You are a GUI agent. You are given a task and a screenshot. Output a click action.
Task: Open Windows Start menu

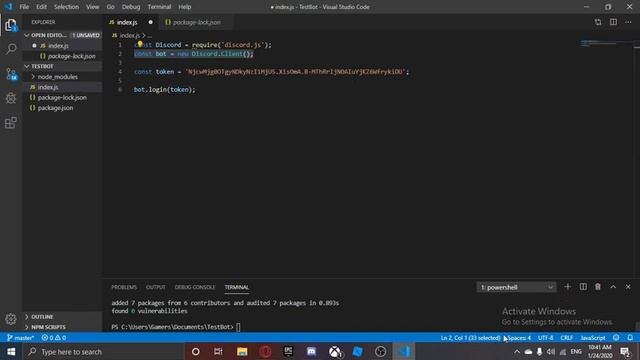[11, 351]
